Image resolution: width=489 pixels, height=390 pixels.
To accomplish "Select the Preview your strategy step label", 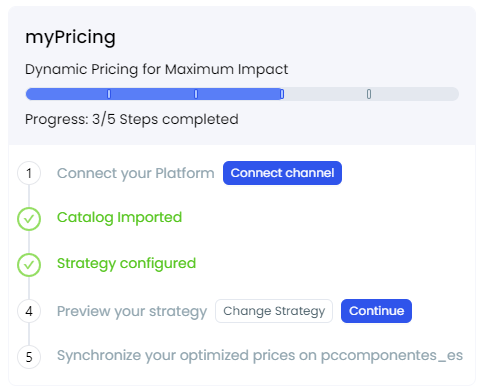I will pos(132,311).
